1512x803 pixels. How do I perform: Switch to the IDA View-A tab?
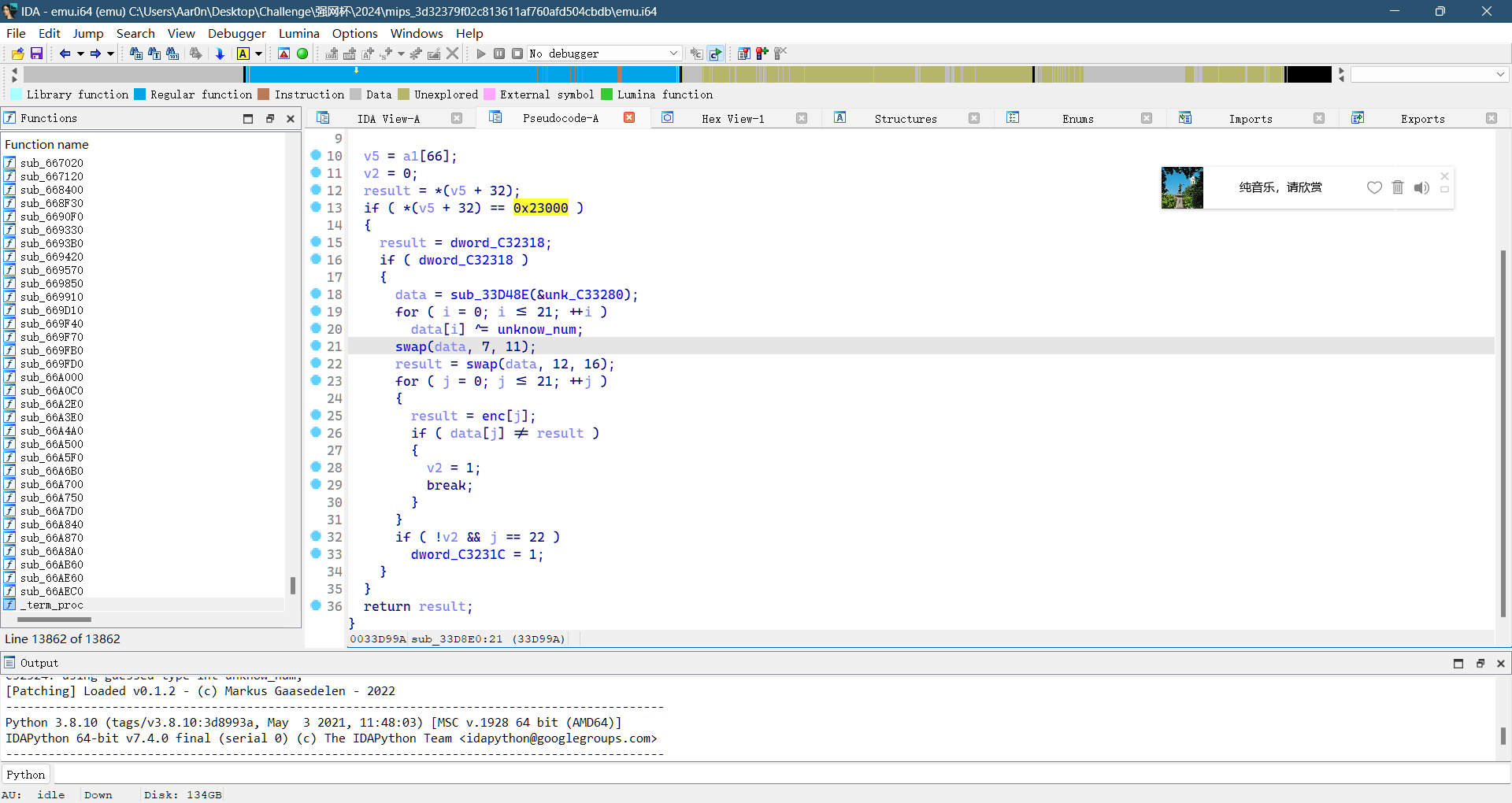coord(388,119)
